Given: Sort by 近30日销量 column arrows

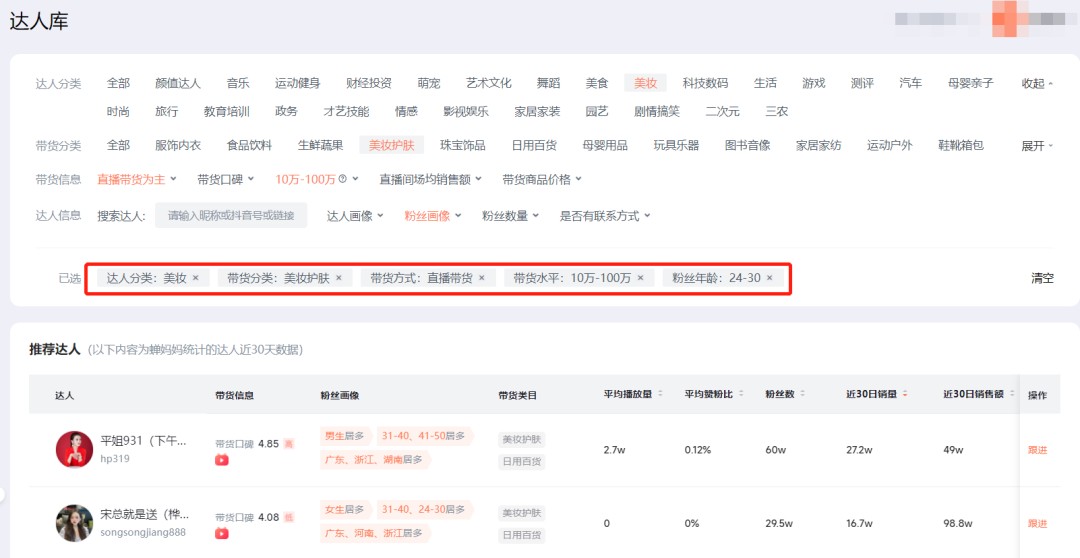Looking at the screenshot, I should pos(904,394).
